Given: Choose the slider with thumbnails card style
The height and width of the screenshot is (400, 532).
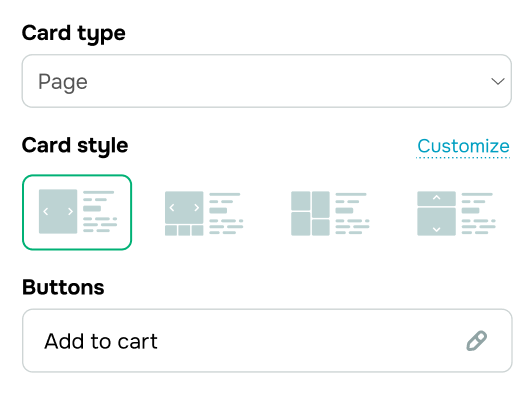Looking at the screenshot, I should pyautogui.click(x=204, y=213).
